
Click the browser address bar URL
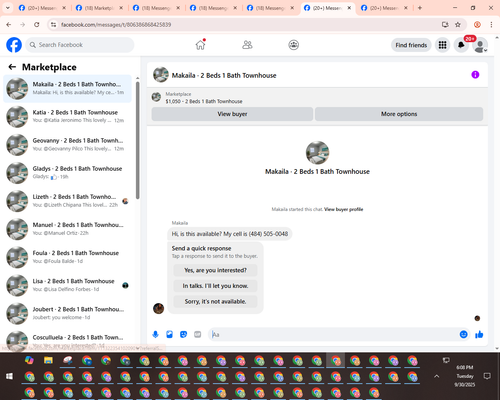(x=116, y=25)
